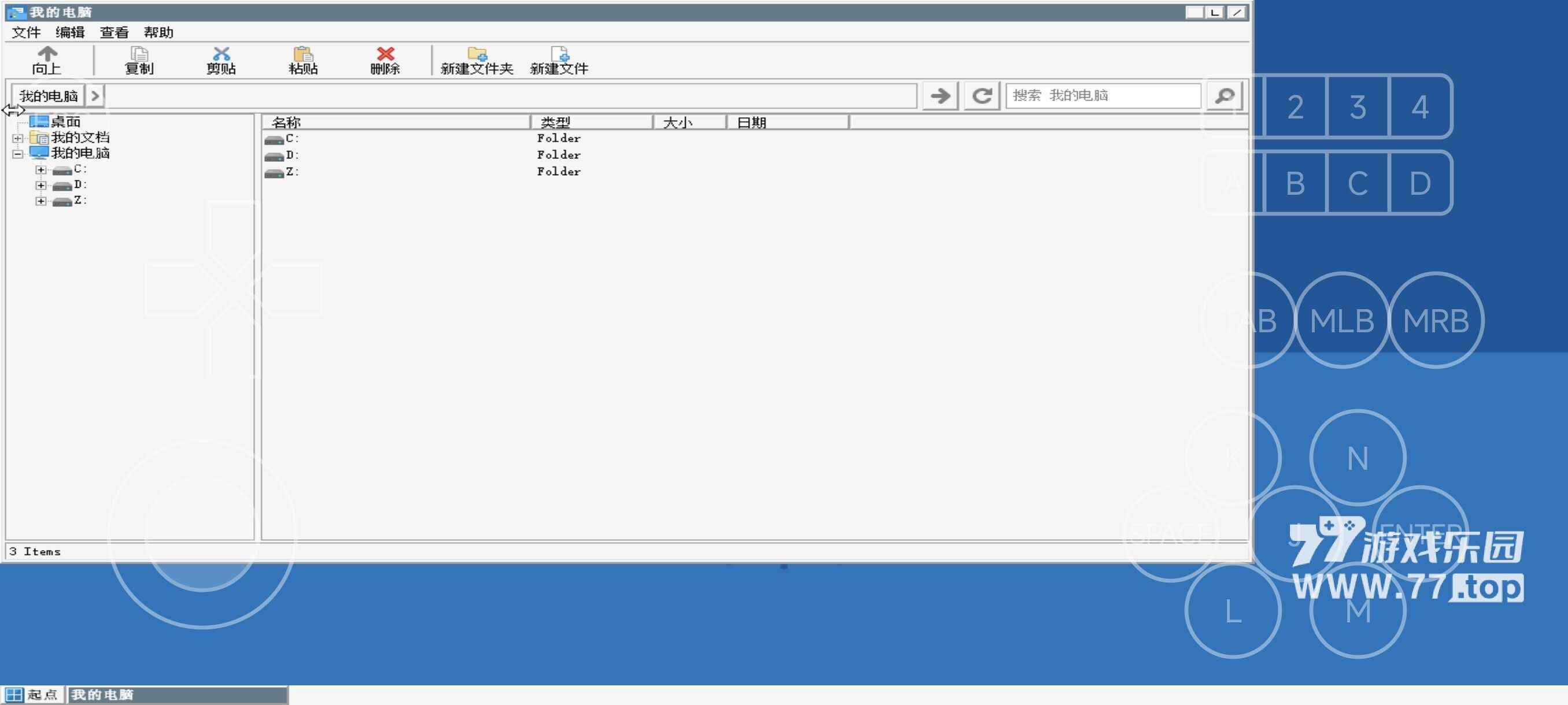Tap the round M overlay key

click(1358, 611)
